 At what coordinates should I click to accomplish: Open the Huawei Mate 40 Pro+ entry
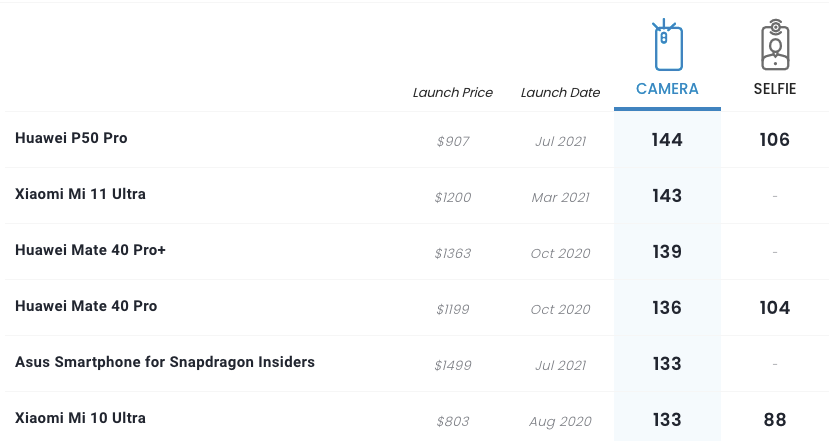pyautogui.click(x=90, y=250)
